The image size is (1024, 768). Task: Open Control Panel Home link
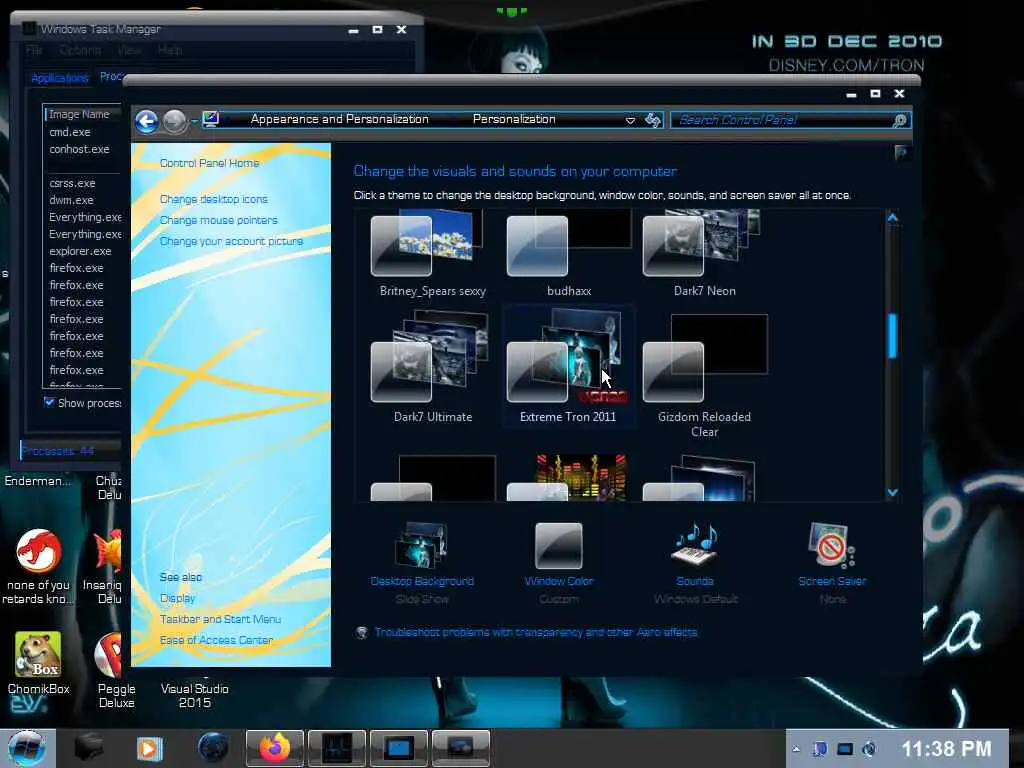click(210, 163)
